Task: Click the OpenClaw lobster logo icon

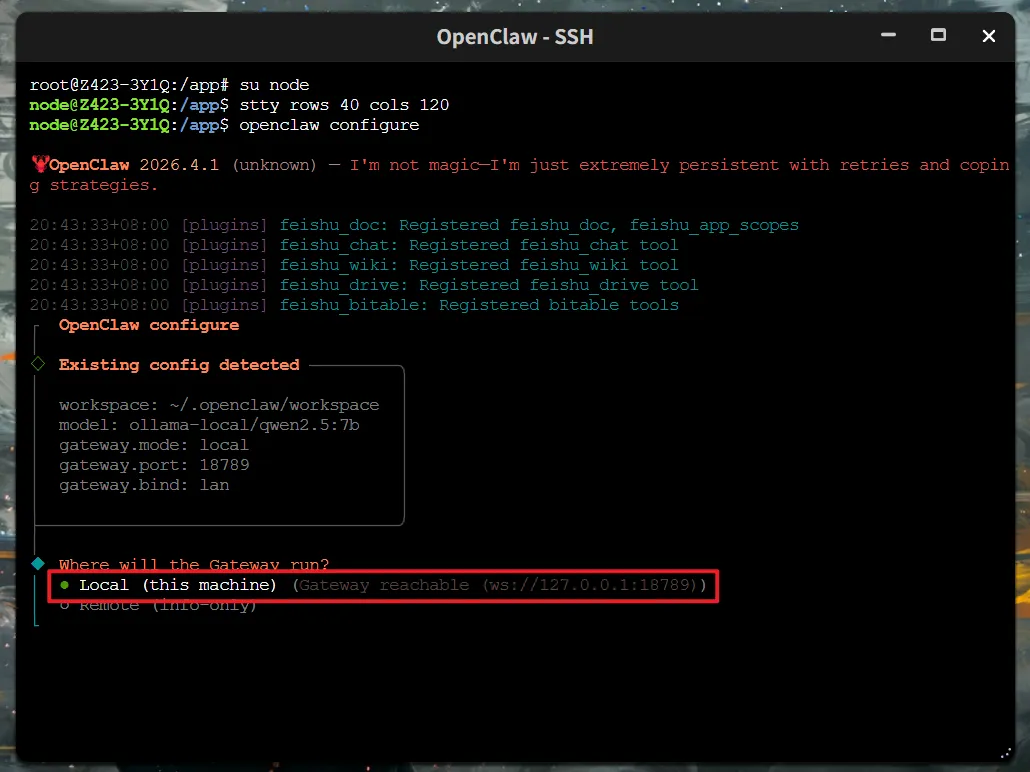Action: click(x=40, y=164)
